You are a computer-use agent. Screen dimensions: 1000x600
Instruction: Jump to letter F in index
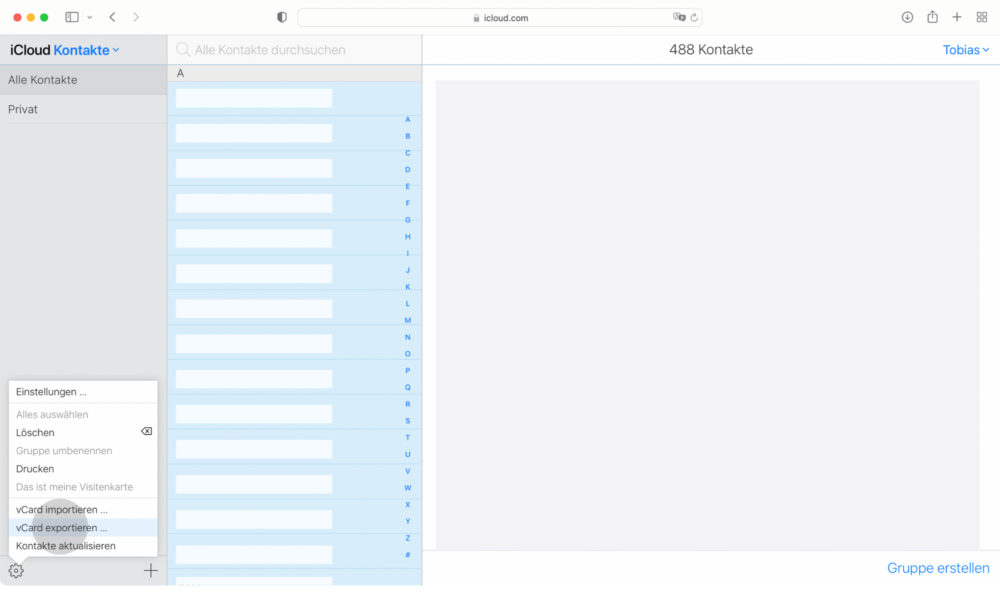[408, 203]
